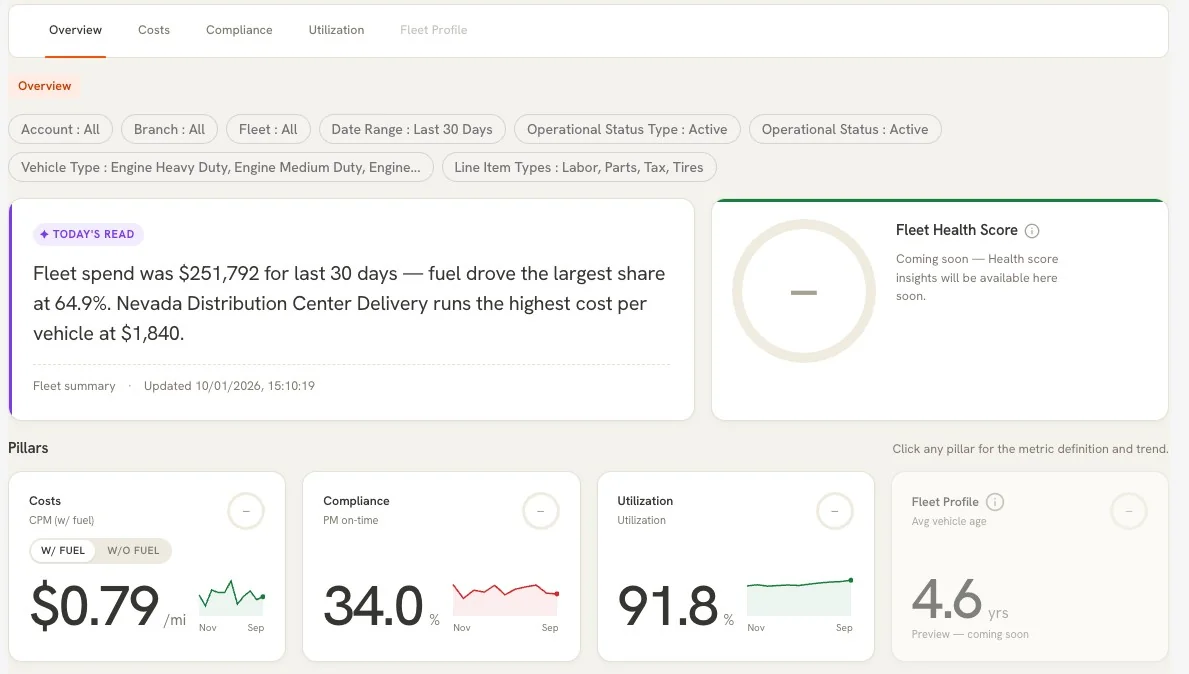Change Date Range : Last 30 Days filter
The height and width of the screenshot is (674, 1189).
412,130
